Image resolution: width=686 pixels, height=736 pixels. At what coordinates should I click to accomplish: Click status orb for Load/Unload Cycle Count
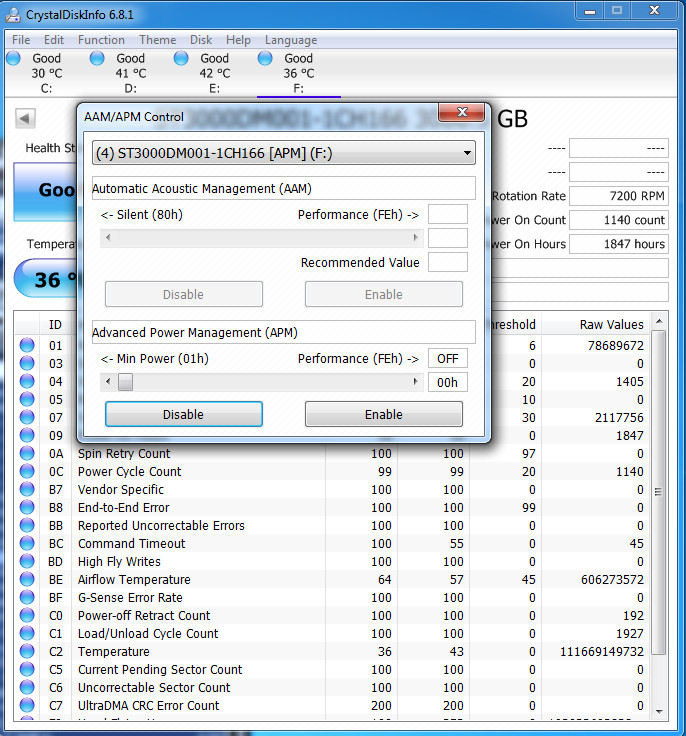pyautogui.click(x=27, y=633)
